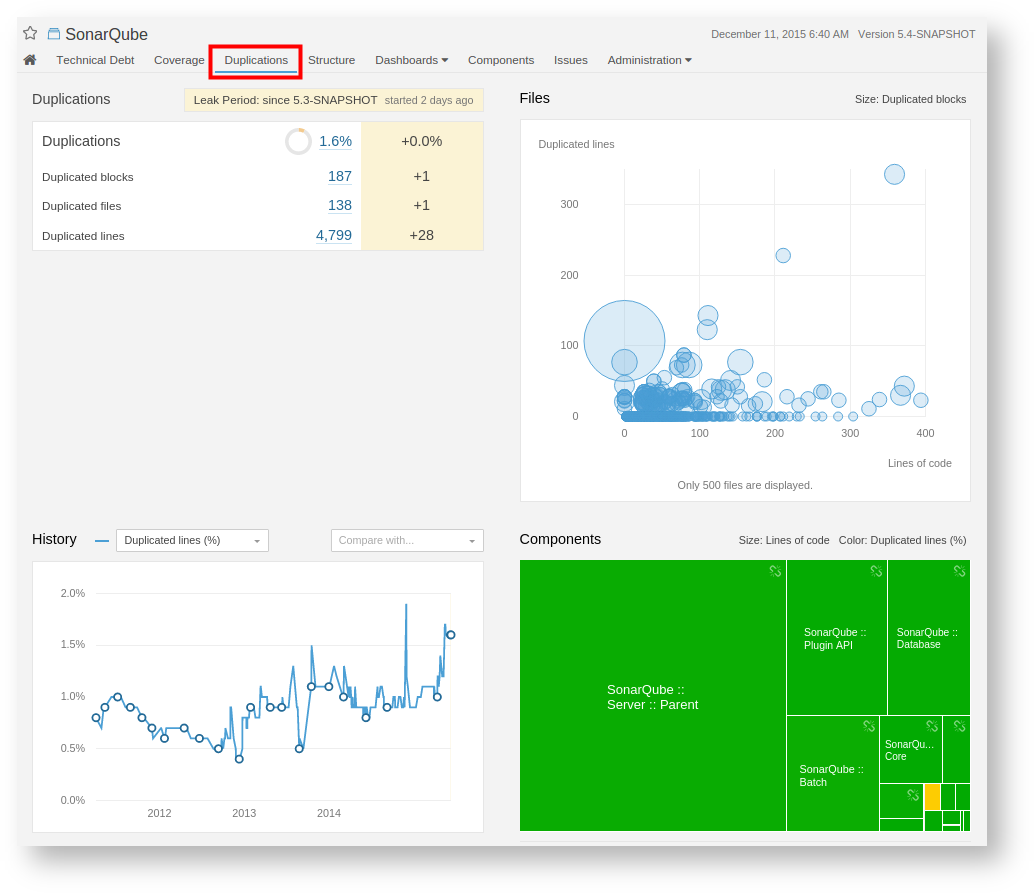Screen dimensions: 1035x894
Task: Expand the Administration dropdown menu
Action: coord(650,60)
